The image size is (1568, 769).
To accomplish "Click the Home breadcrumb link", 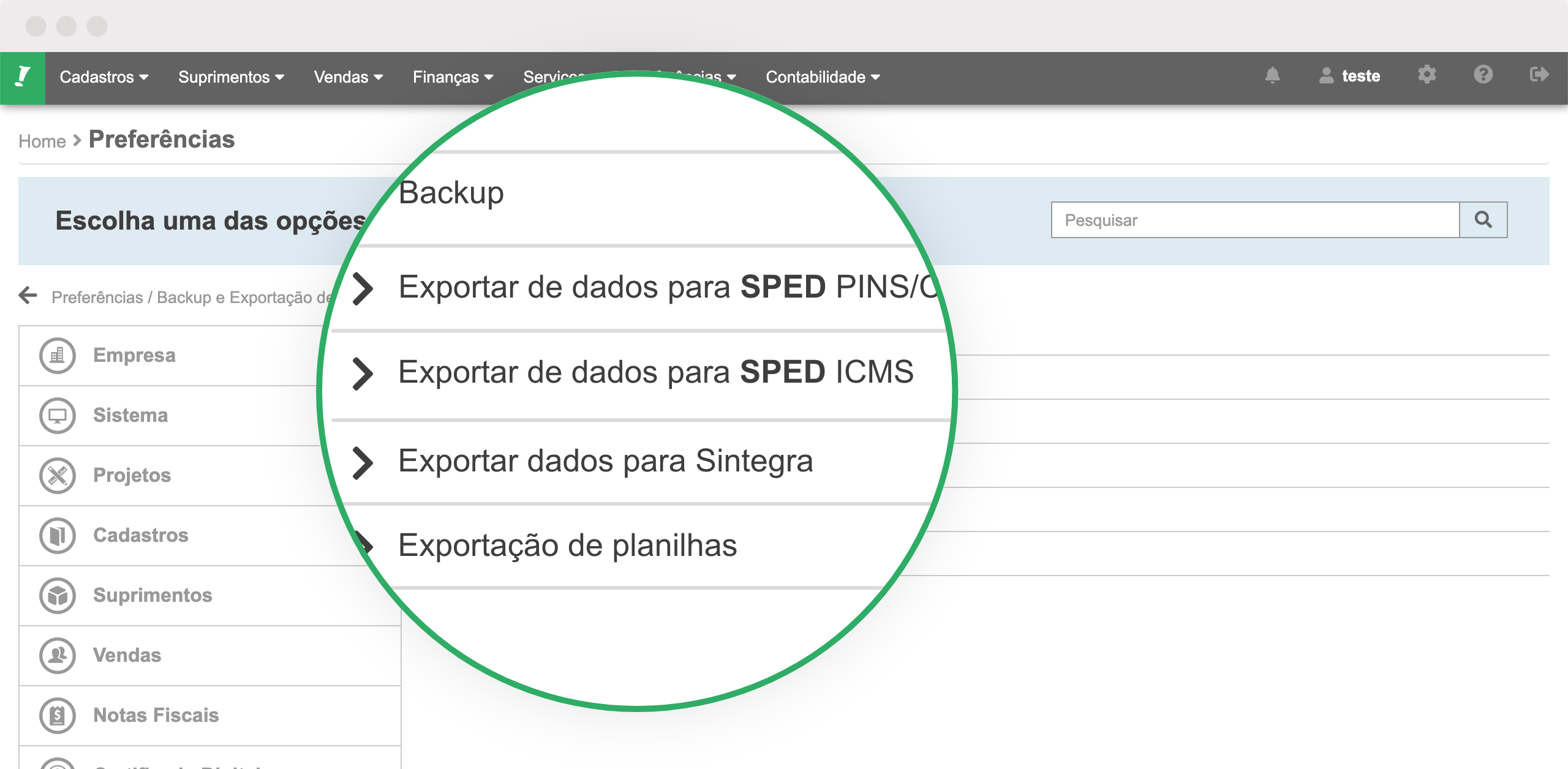I will (x=42, y=141).
